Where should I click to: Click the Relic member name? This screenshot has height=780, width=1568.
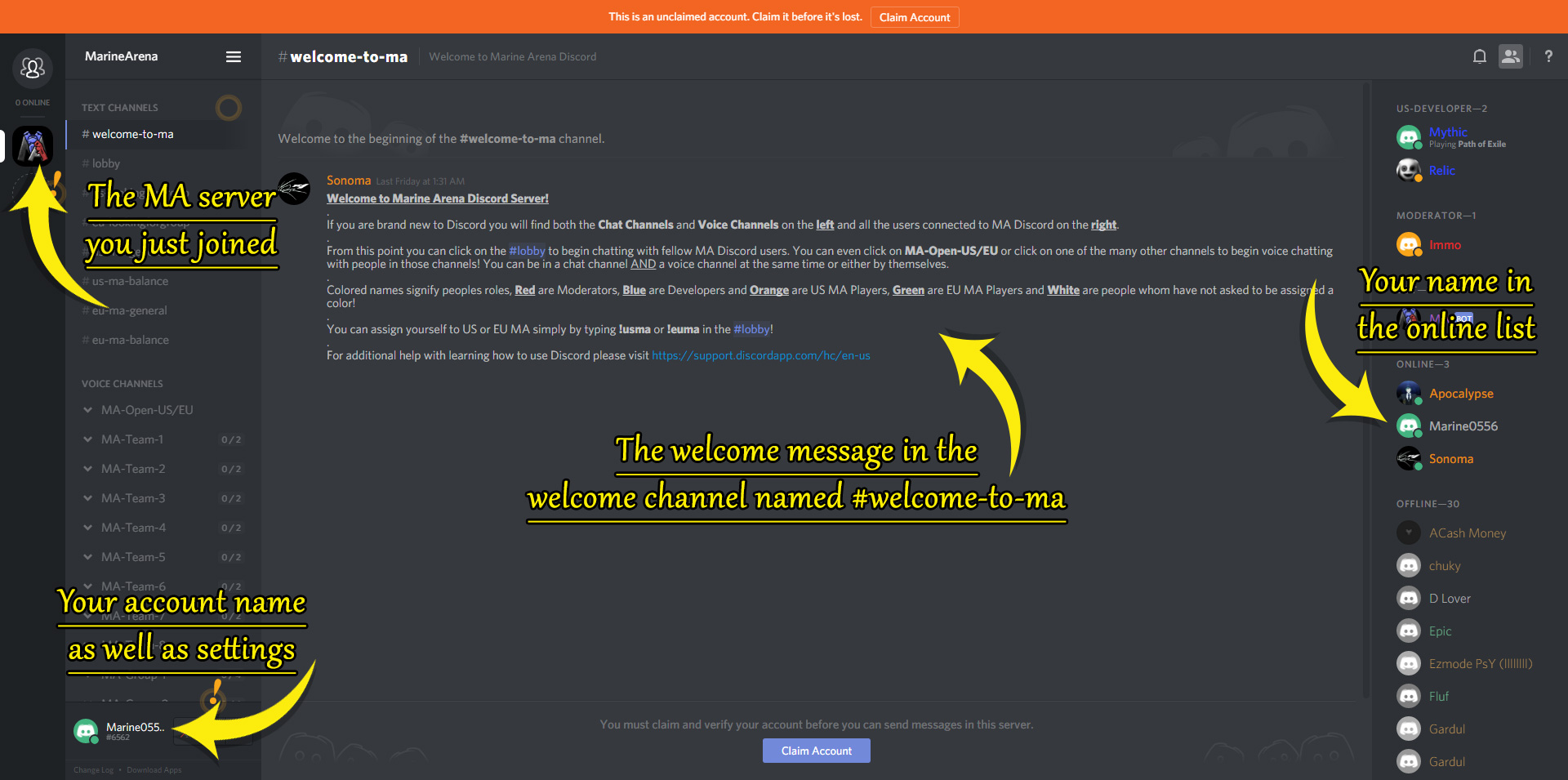1442,170
